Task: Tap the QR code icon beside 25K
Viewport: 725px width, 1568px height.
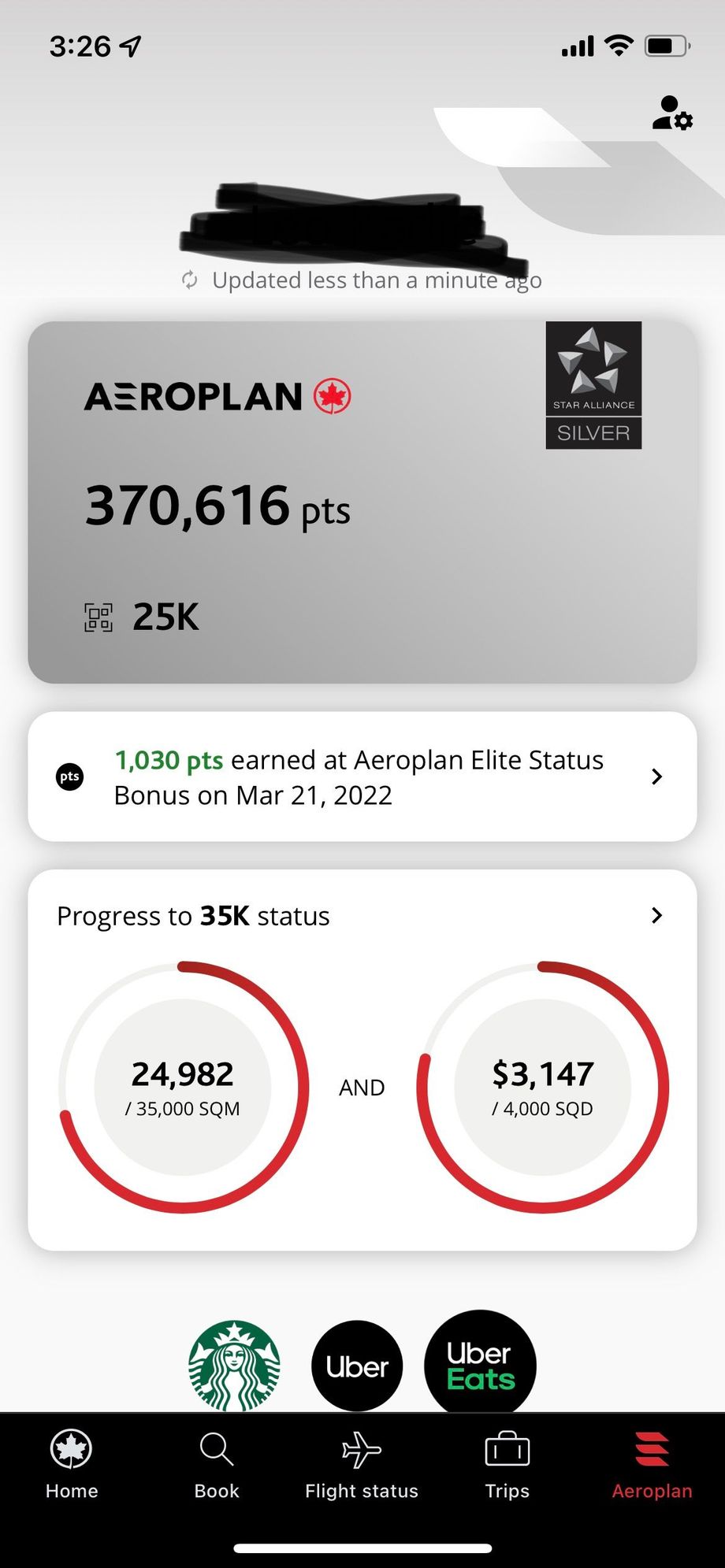Action: coord(99,617)
